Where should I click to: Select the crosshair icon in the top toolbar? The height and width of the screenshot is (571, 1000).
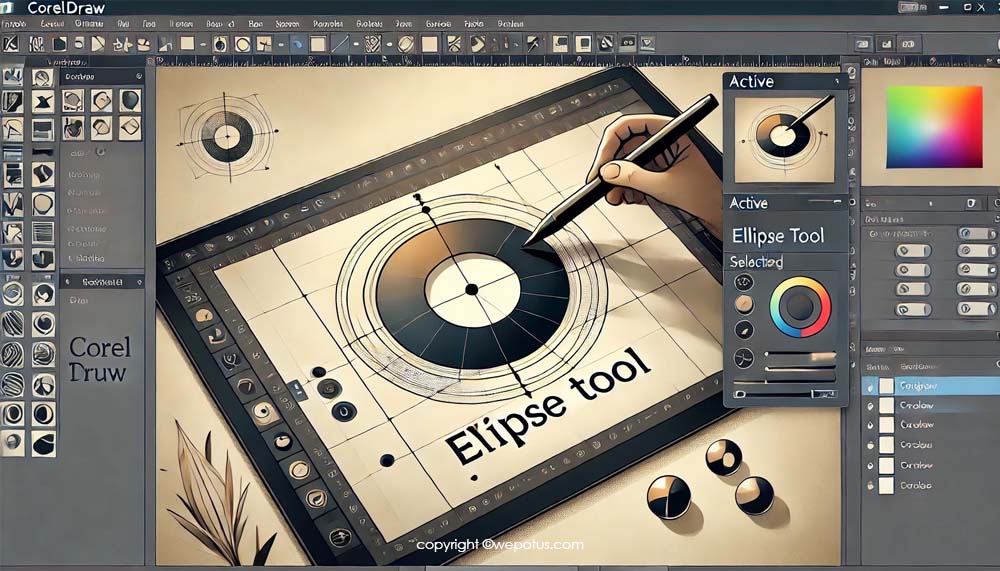click(264, 44)
